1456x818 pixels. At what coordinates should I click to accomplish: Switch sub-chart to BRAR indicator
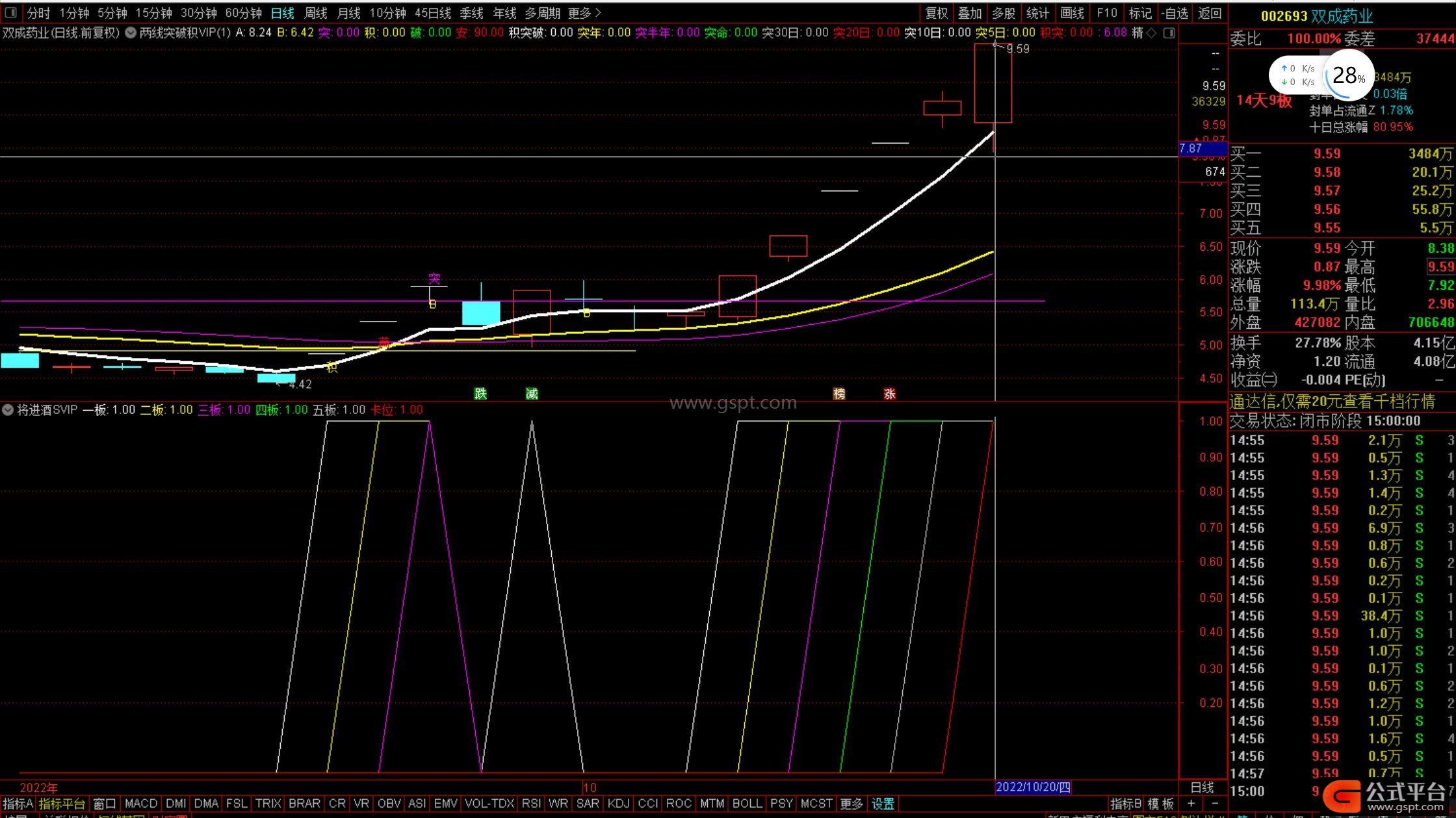[x=304, y=804]
